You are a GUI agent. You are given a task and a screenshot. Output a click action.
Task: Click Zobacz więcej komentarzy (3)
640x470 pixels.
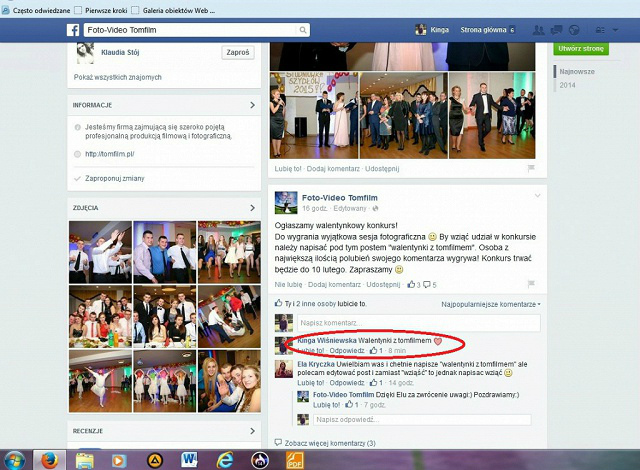pyautogui.click(x=330, y=443)
